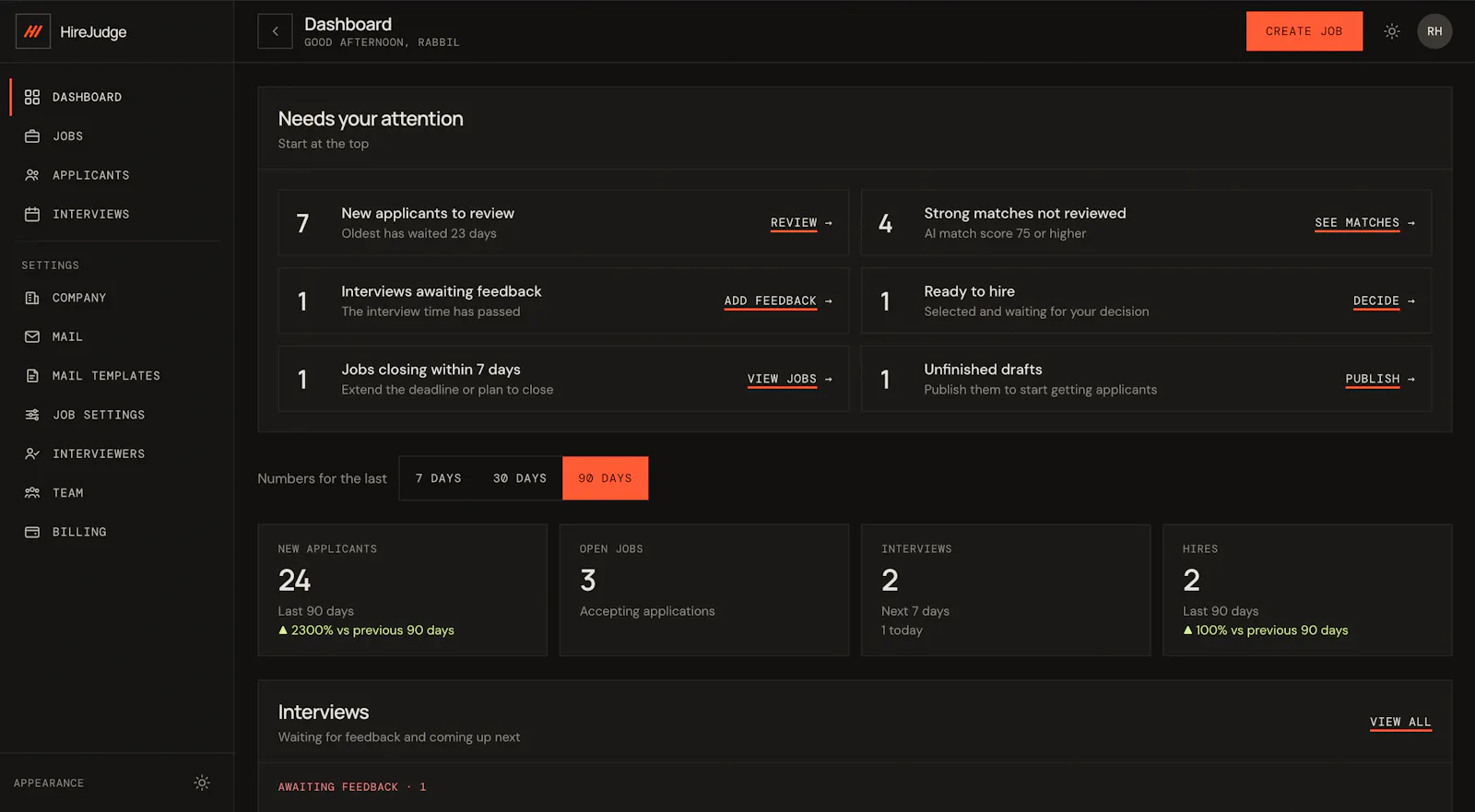Screen dimensions: 1475x812
Task: Click 'New applicants to review' text
Action: (x=428, y=213)
